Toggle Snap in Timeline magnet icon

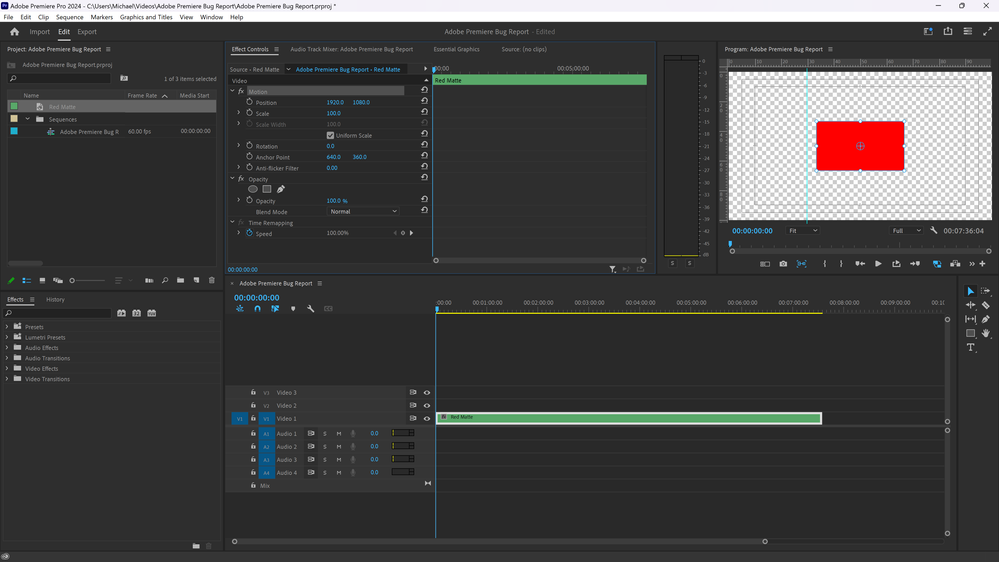tap(257, 309)
